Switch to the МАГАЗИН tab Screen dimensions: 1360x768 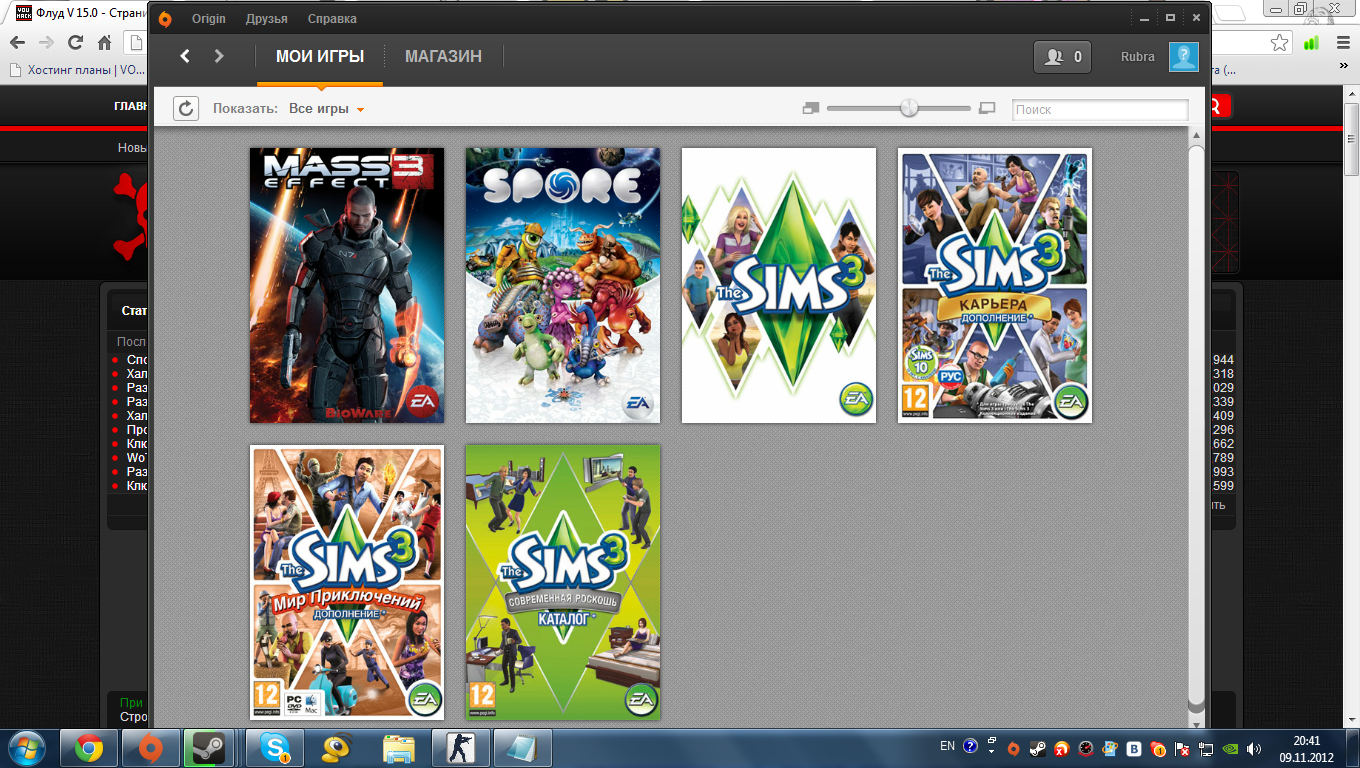click(443, 57)
